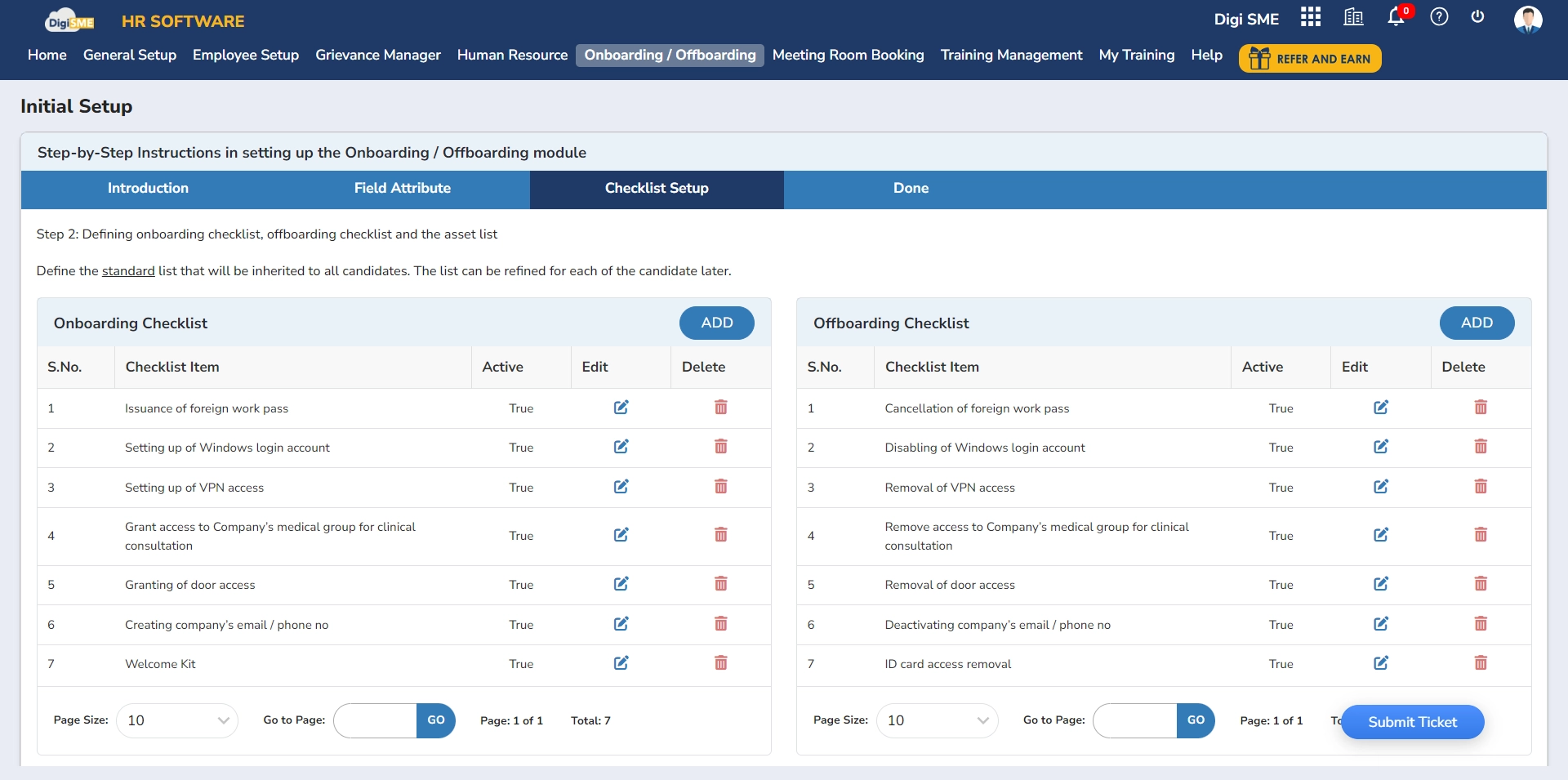Open the Employee Setup menu
The height and width of the screenshot is (780, 1568).
coord(246,55)
